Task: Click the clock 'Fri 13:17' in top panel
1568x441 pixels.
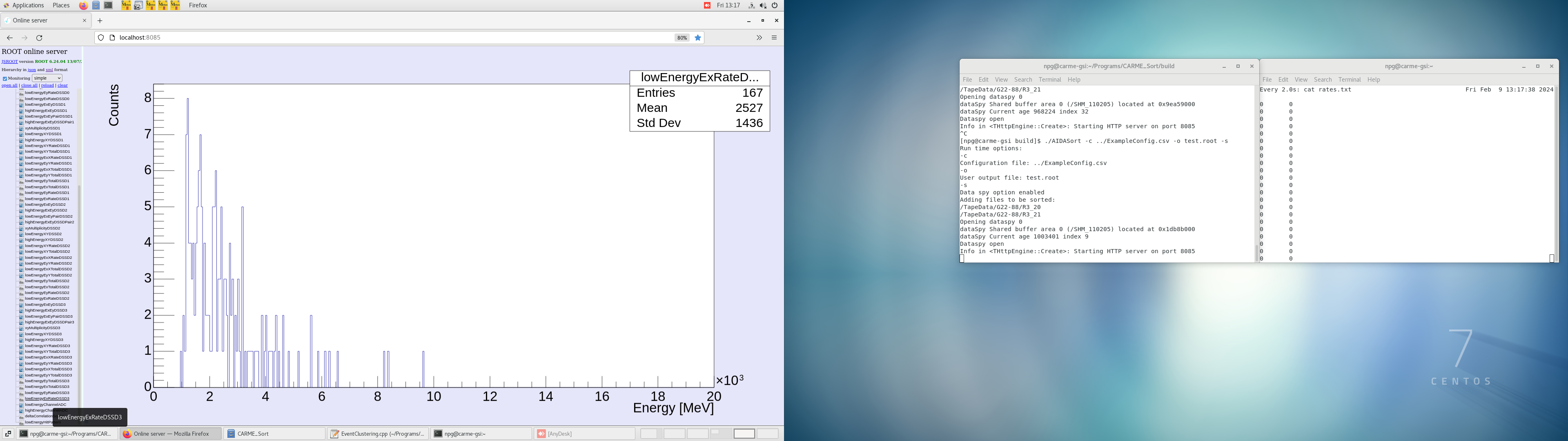Action: pos(728,5)
